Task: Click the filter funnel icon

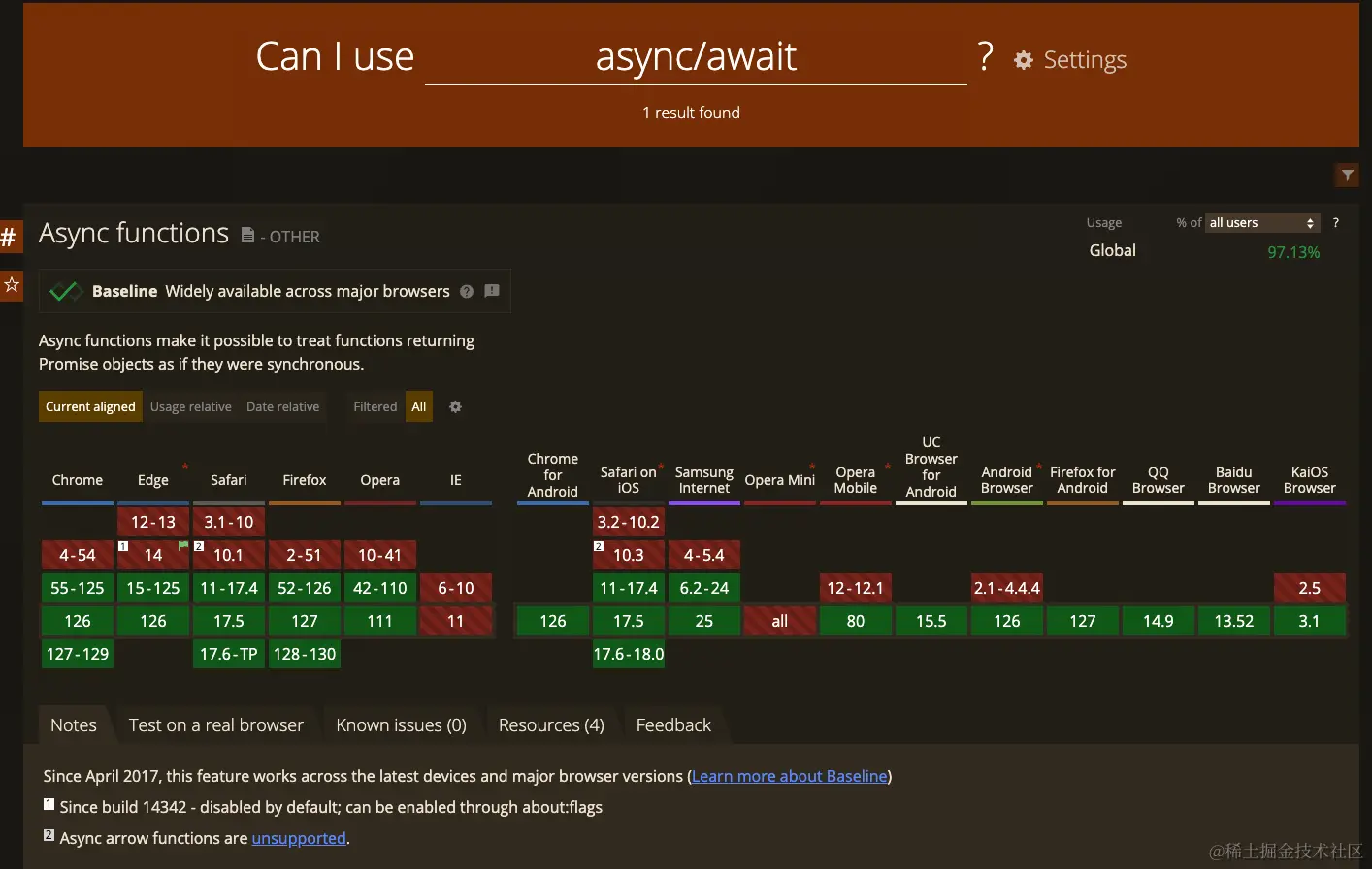Action: (1348, 175)
